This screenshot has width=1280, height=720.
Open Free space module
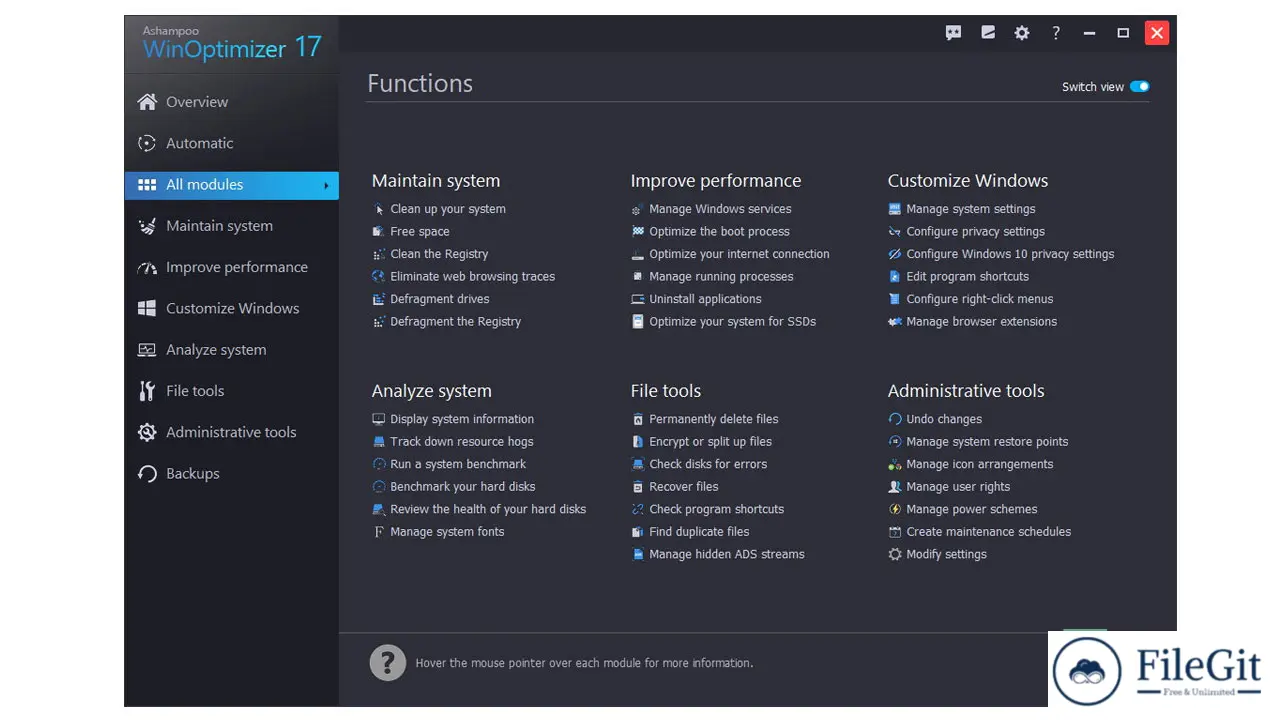tap(420, 232)
